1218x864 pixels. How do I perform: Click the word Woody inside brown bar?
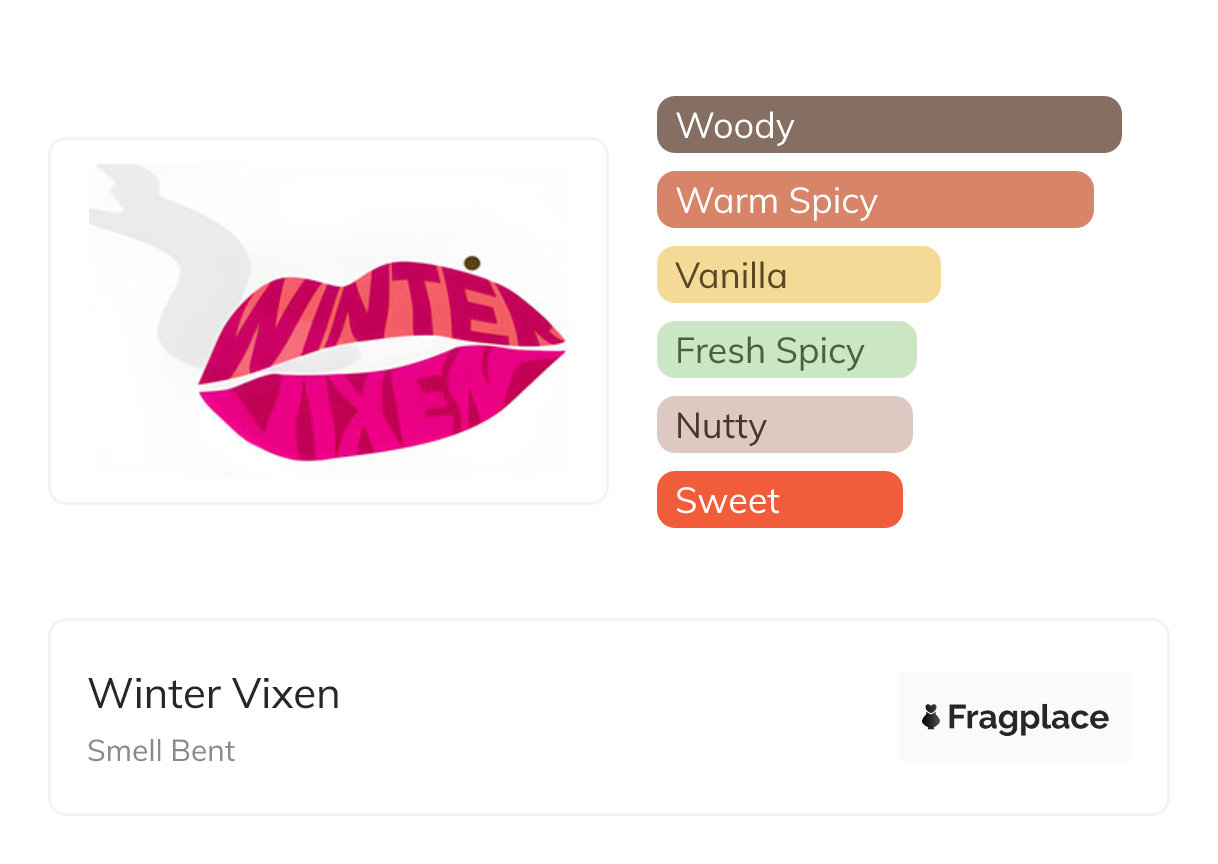click(735, 126)
